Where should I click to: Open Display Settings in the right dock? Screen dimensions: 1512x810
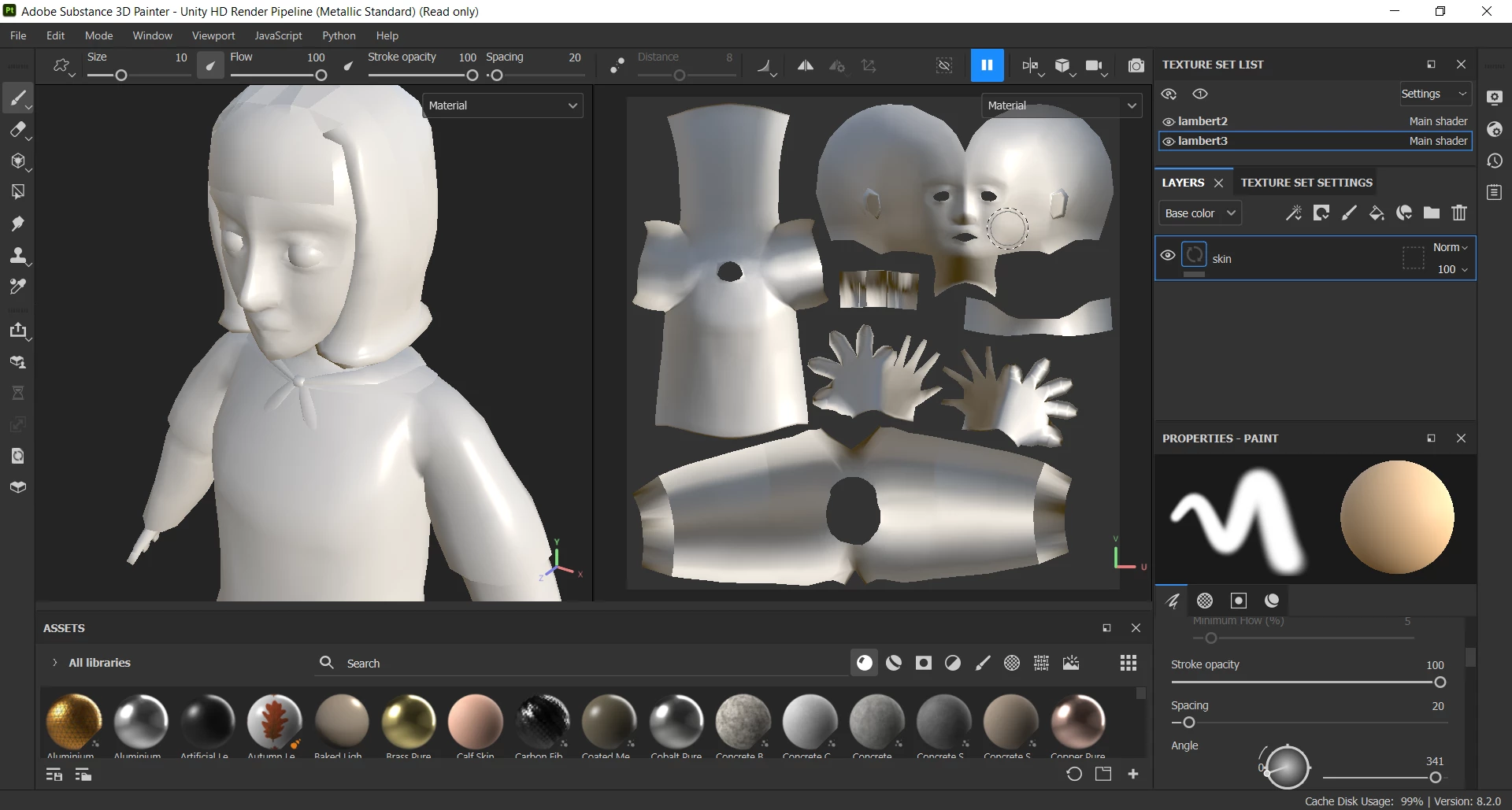[x=1494, y=98]
